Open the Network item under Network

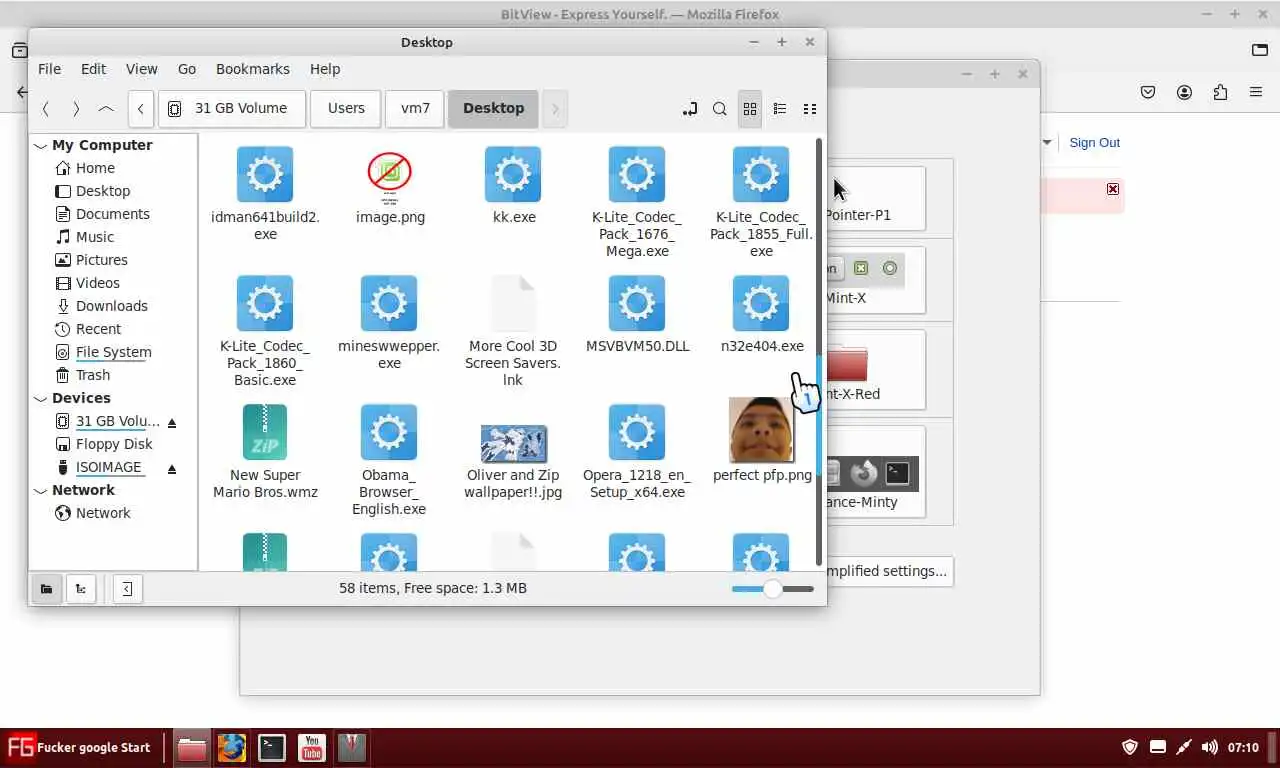(x=103, y=513)
